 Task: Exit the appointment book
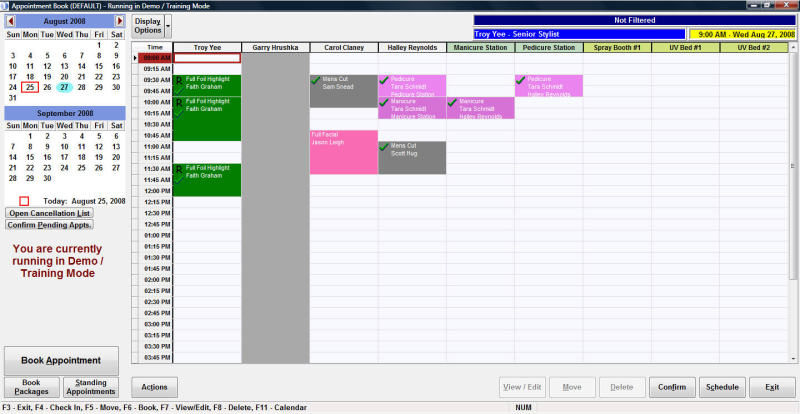(x=772, y=387)
